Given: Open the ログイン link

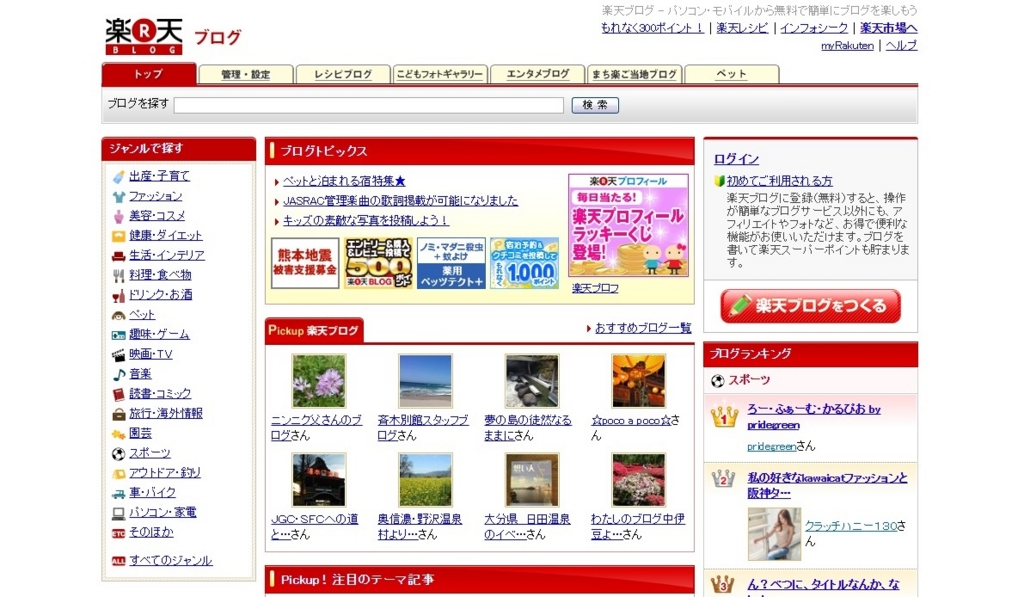Looking at the screenshot, I should click(736, 159).
